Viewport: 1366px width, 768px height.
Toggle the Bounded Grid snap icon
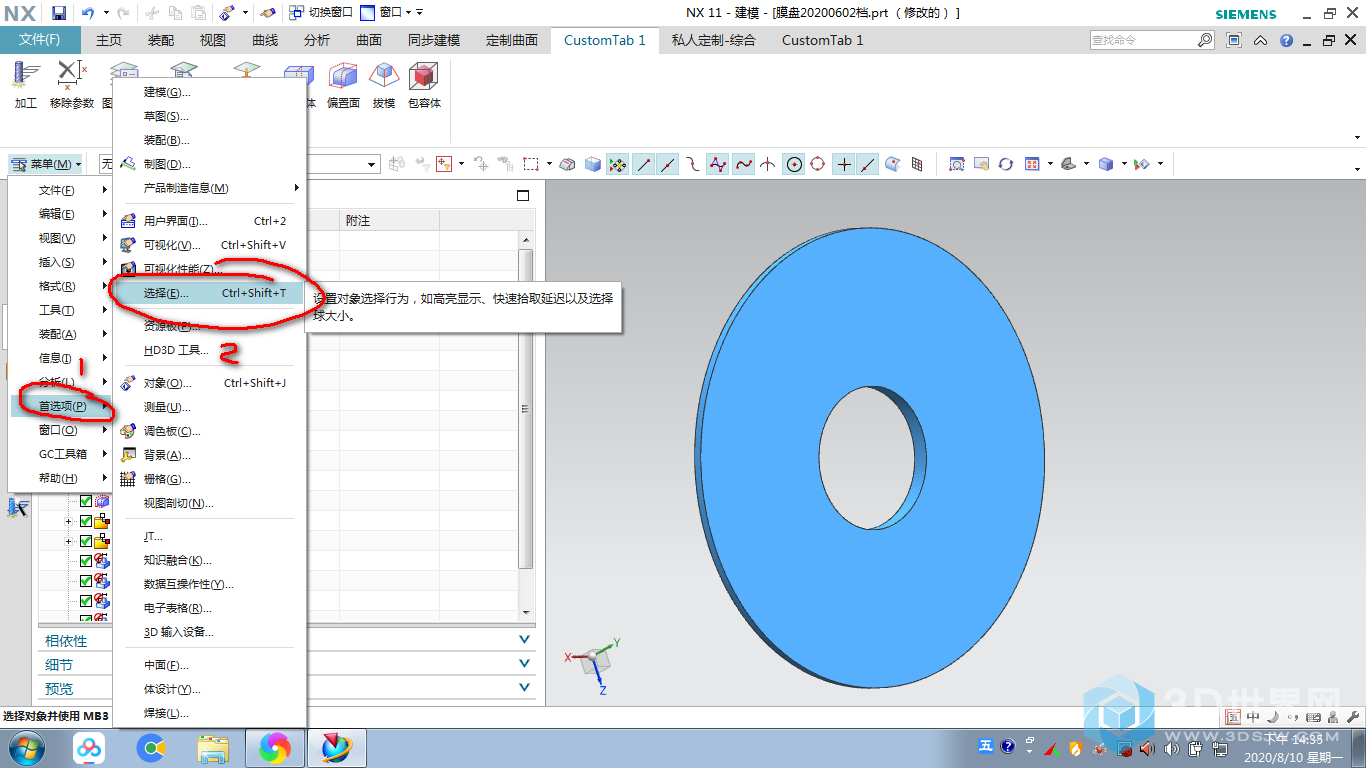pyautogui.click(x=917, y=164)
